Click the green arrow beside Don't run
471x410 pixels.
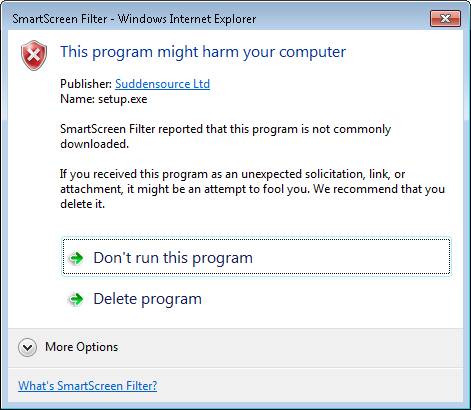click(x=76, y=258)
